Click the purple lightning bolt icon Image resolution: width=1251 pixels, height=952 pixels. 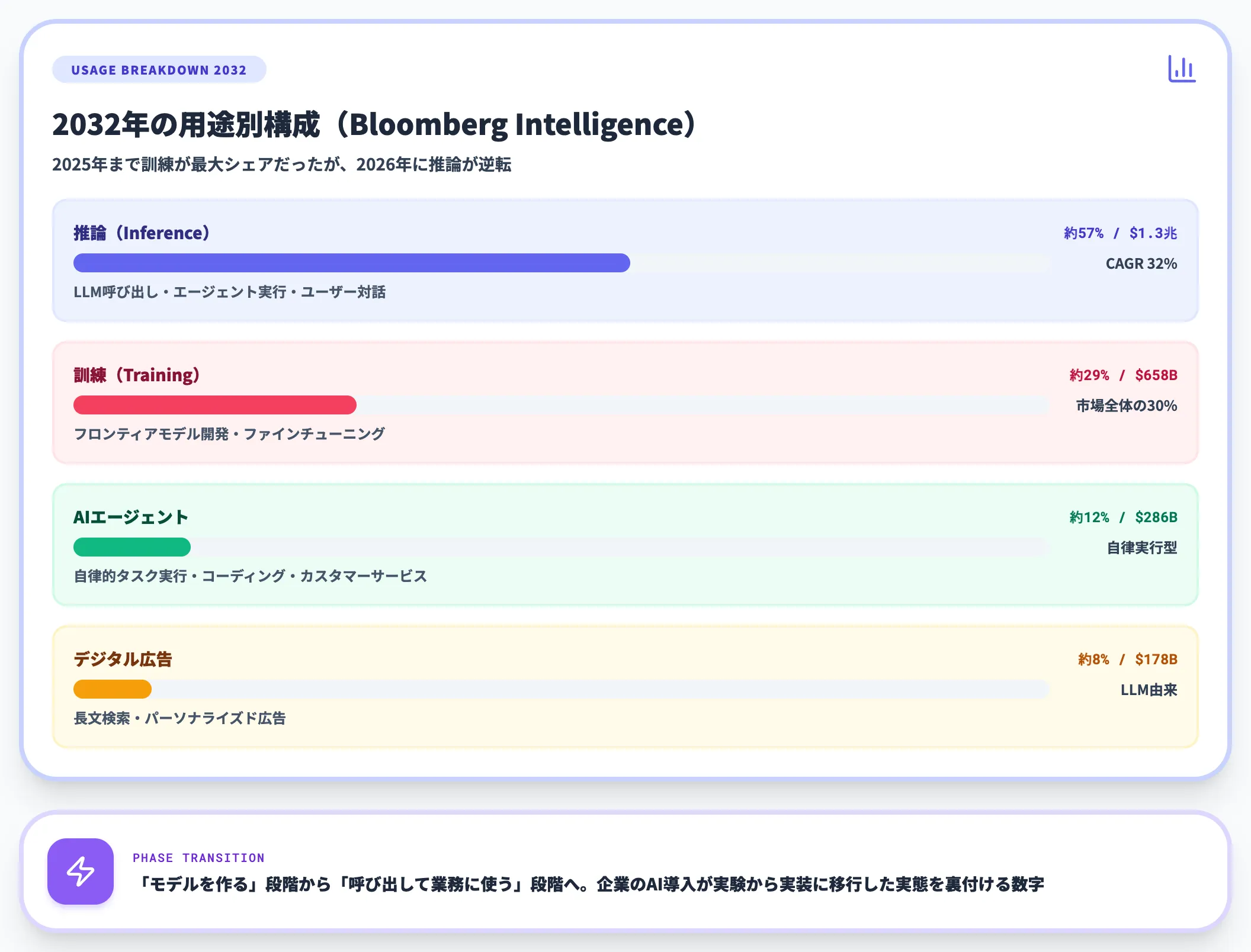pos(81,871)
